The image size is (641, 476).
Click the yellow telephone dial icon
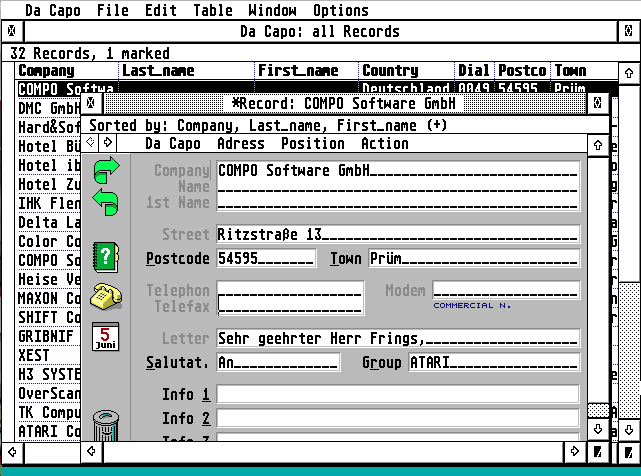[x=106, y=296]
